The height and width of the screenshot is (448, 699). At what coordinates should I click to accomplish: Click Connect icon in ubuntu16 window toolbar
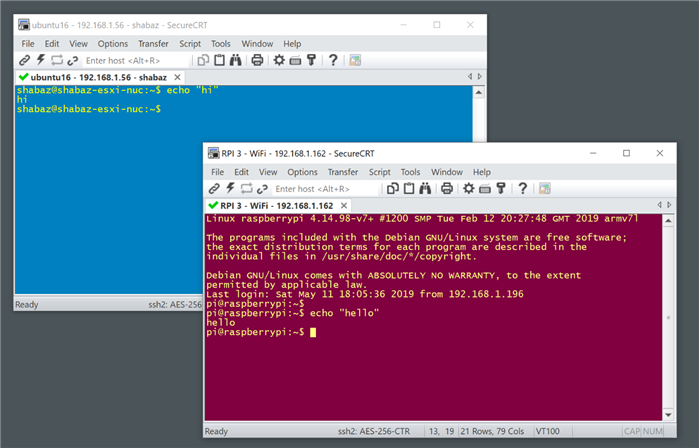[x=25, y=60]
